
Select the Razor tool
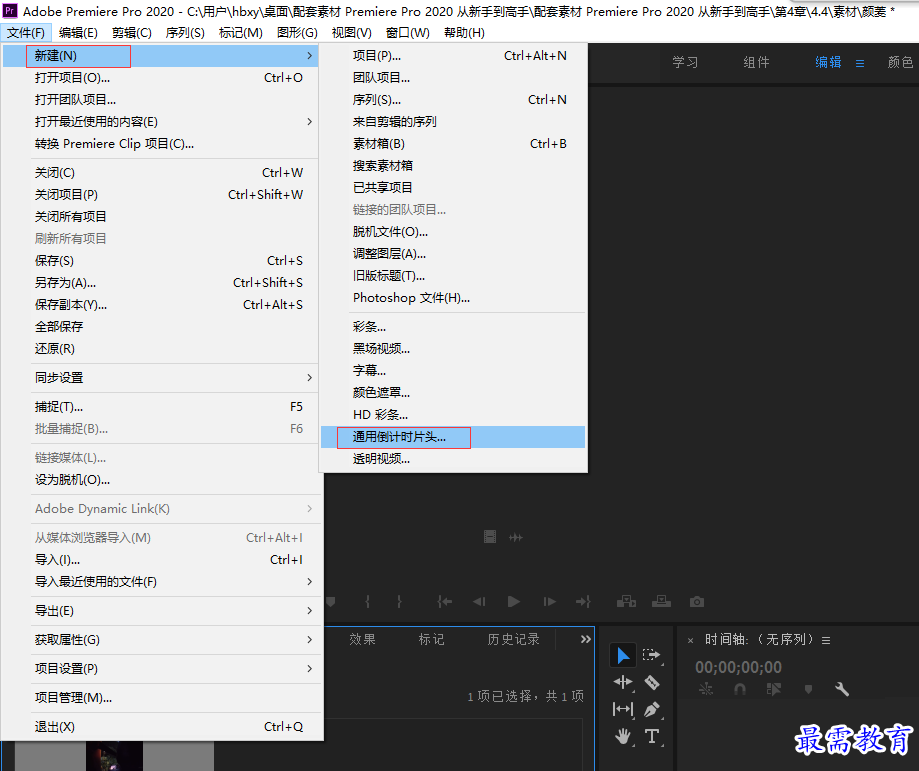coord(652,682)
